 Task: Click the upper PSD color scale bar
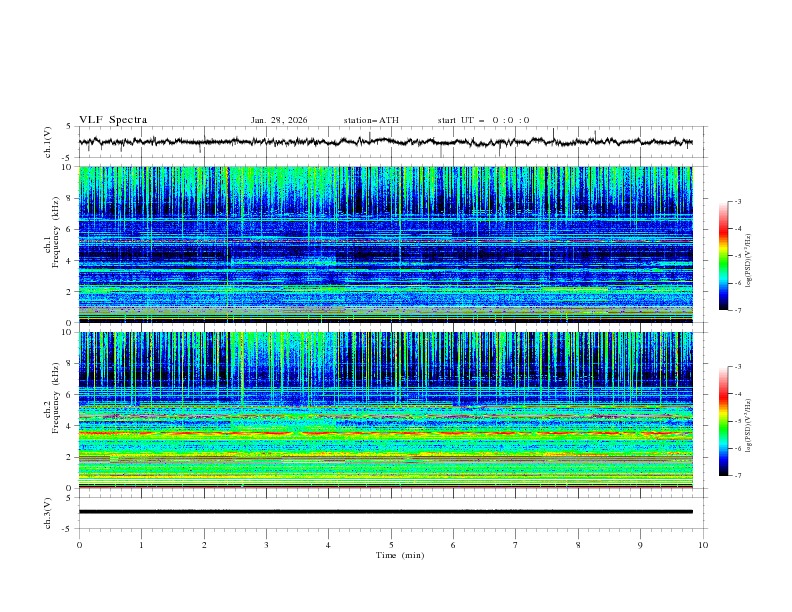tap(723, 256)
